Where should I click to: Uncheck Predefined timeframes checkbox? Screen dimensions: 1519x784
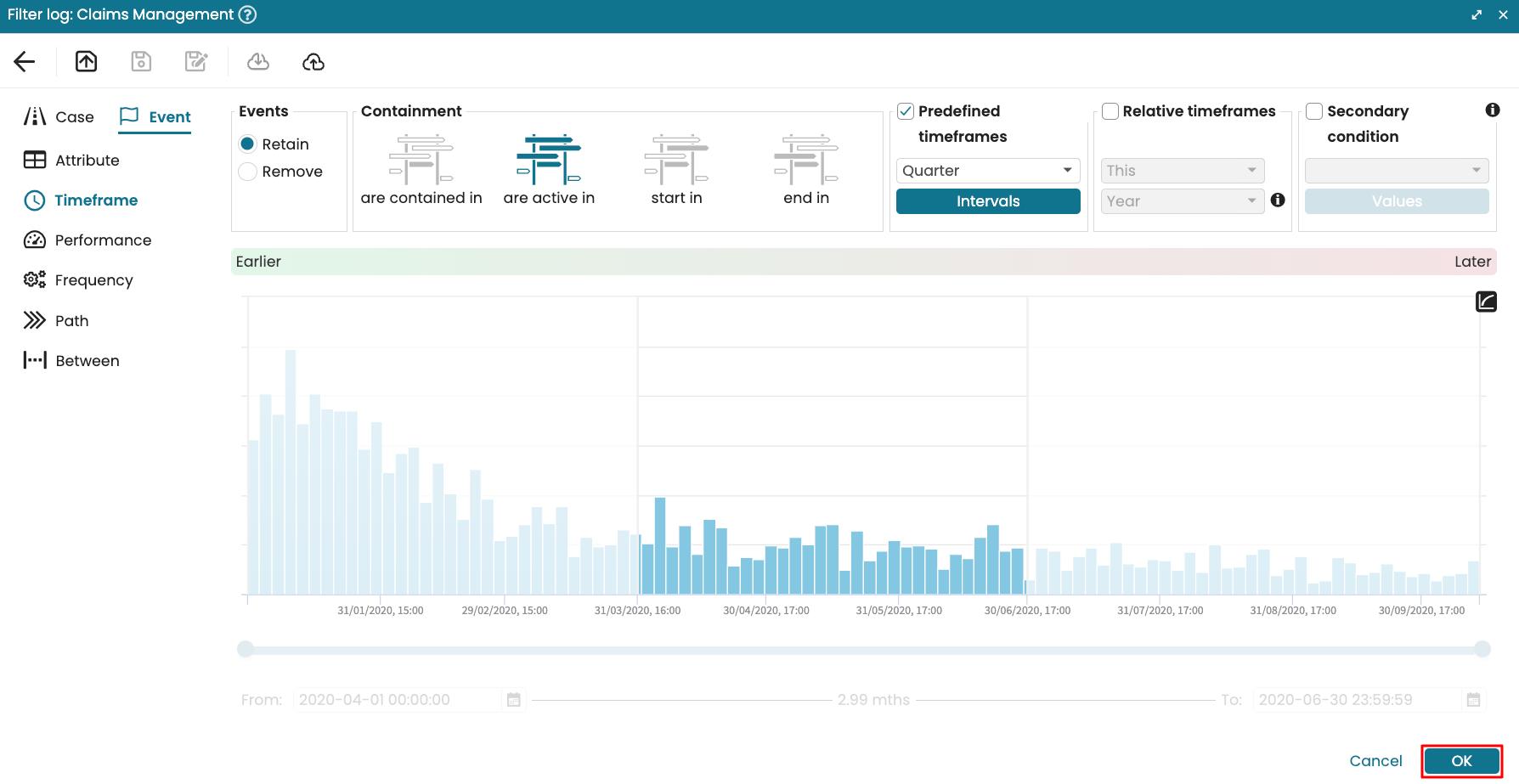click(x=906, y=111)
